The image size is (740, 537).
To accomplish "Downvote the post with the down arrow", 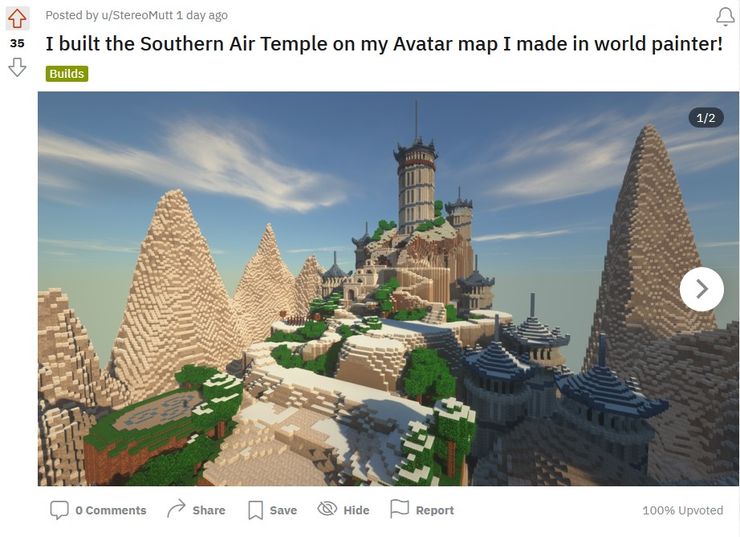I will coord(17,67).
